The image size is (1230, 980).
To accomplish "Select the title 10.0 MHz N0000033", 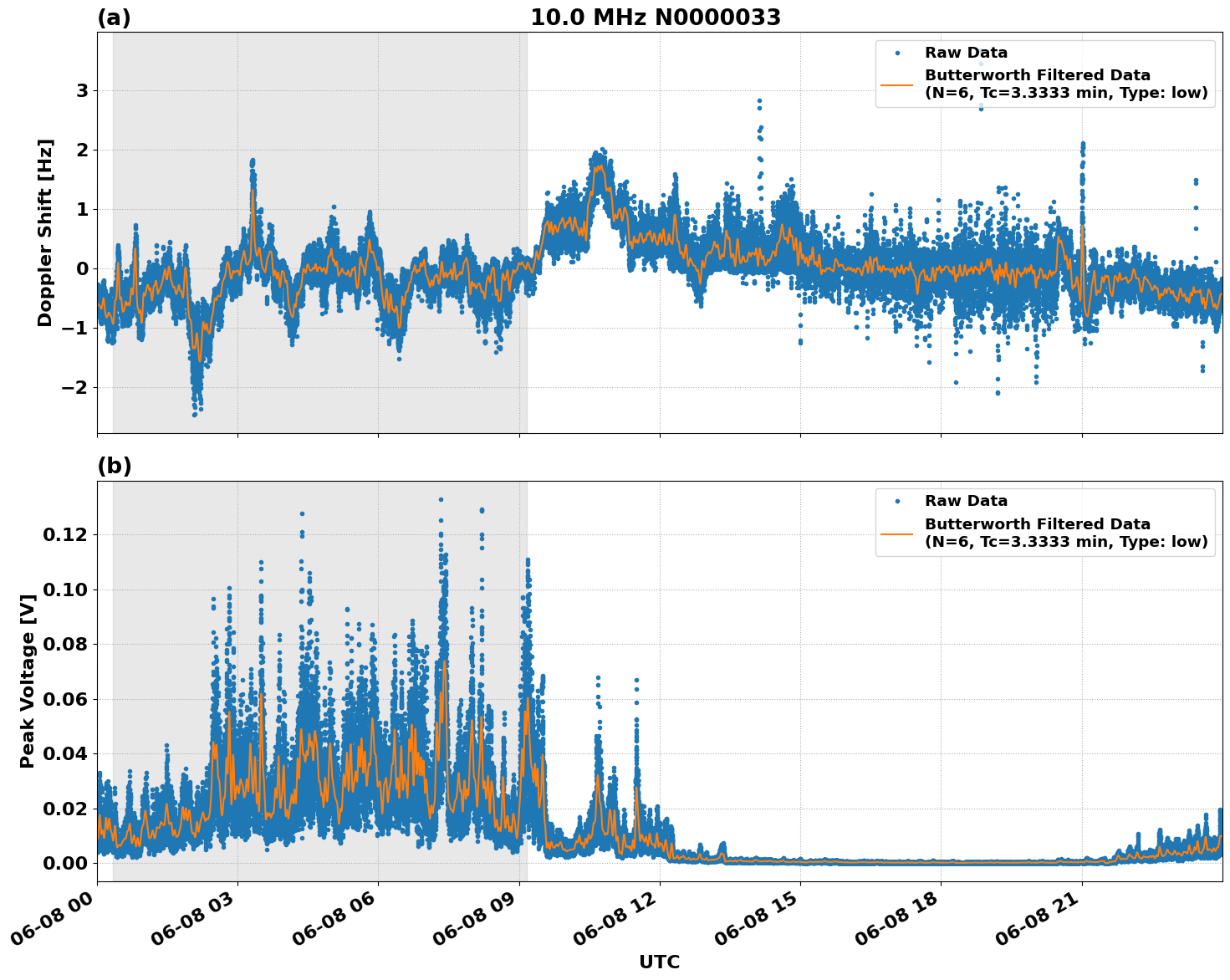I will point(657,14).
